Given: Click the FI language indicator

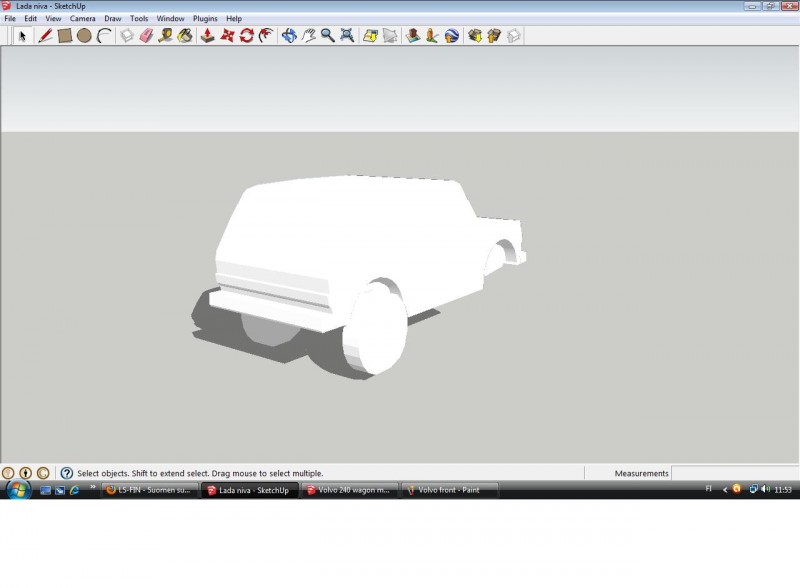Looking at the screenshot, I should (x=708, y=489).
